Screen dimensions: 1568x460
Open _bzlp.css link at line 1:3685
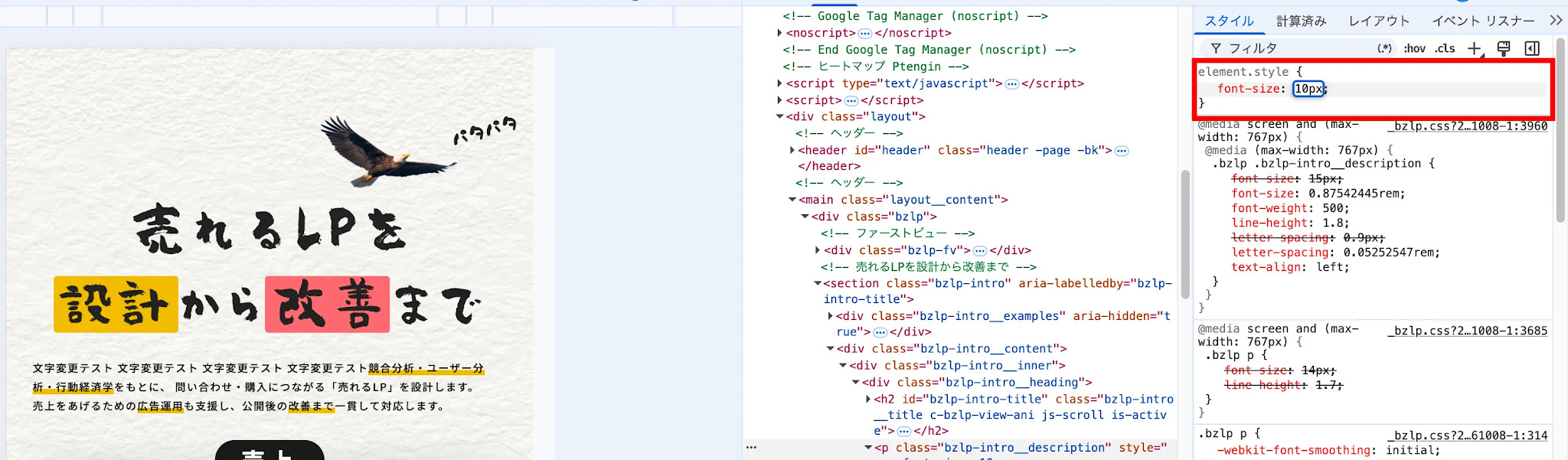pyautogui.click(x=1467, y=331)
